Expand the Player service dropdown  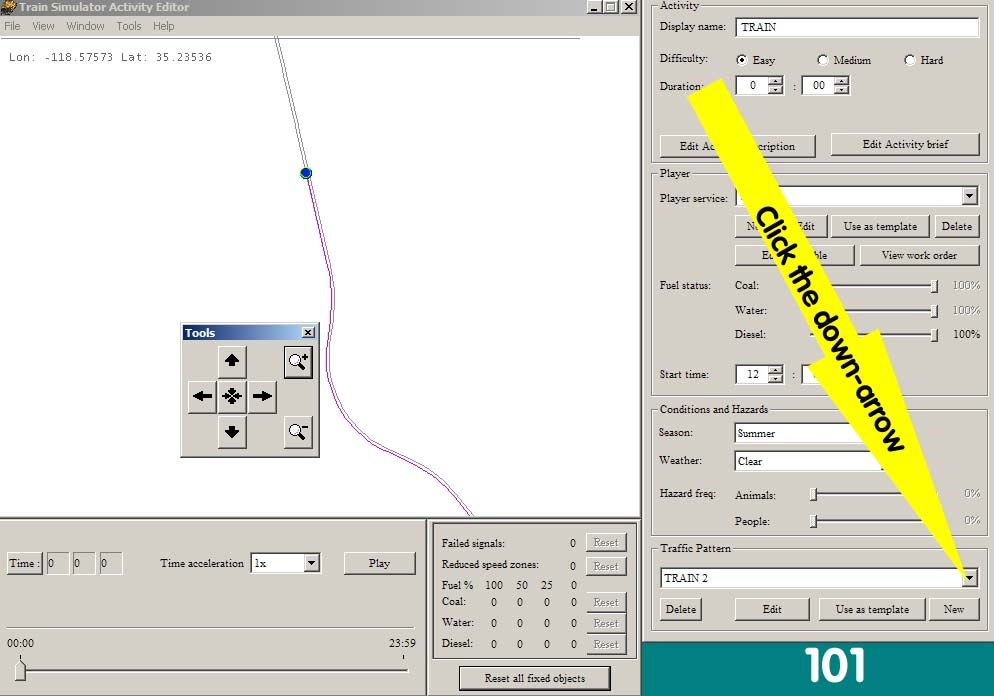coord(969,197)
